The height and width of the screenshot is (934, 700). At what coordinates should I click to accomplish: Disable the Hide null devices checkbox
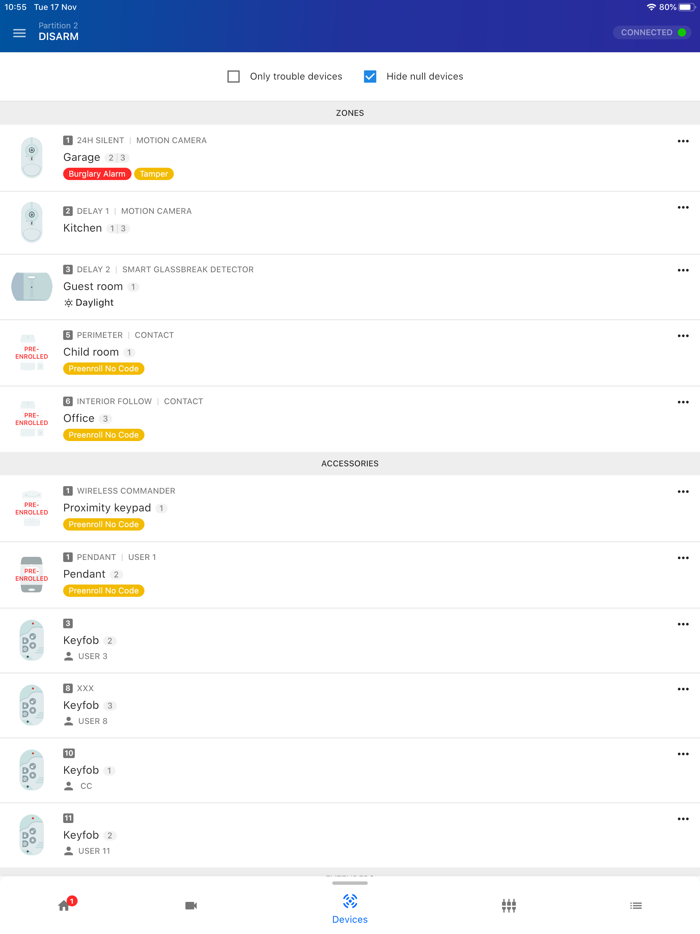[x=369, y=76]
